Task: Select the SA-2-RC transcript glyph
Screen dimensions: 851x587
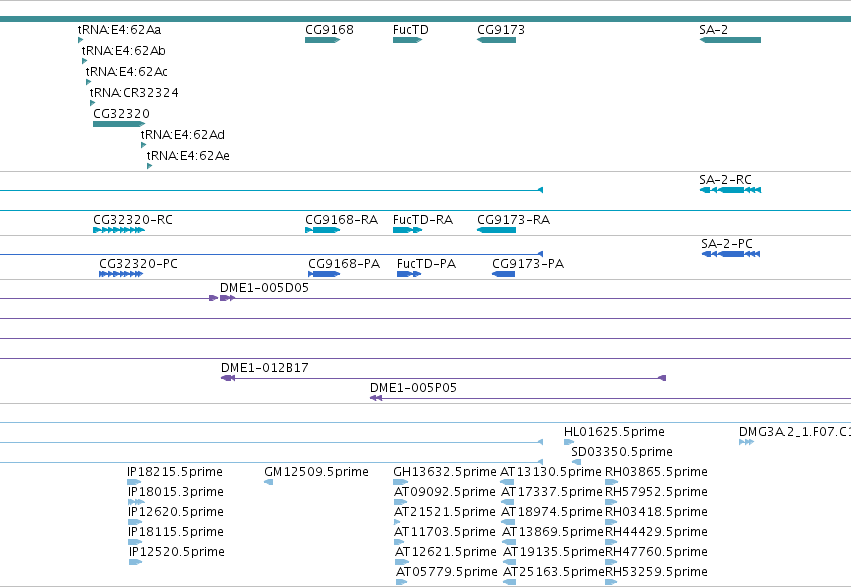Action: click(730, 190)
